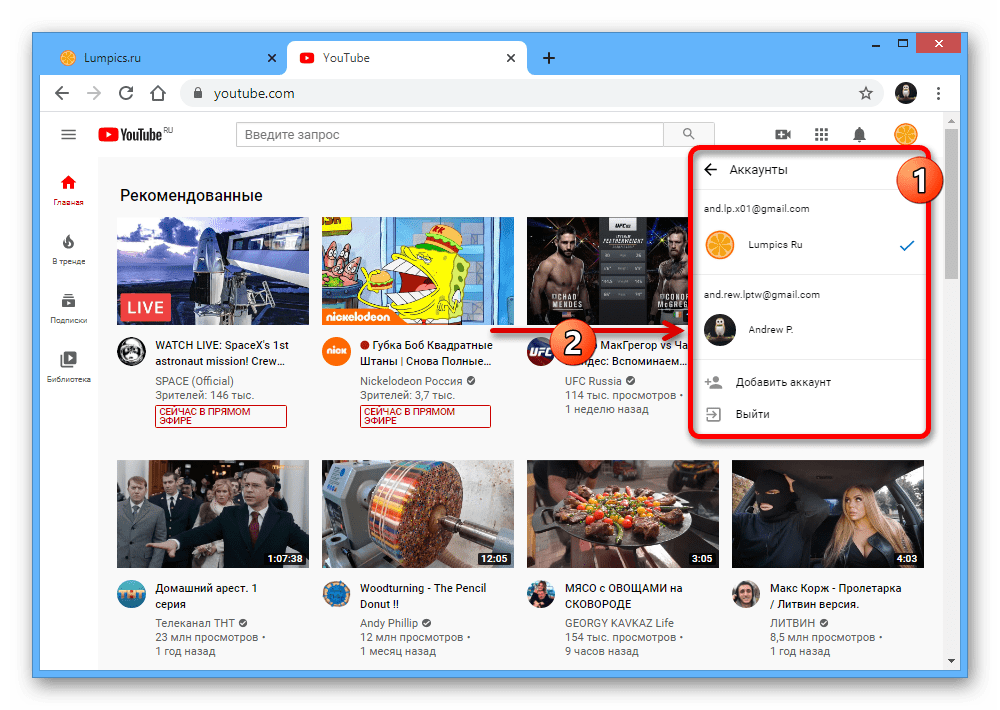Select the Lumpics Ru account
Viewport: 1000px width, 710px height.
[x=775, y=244]
